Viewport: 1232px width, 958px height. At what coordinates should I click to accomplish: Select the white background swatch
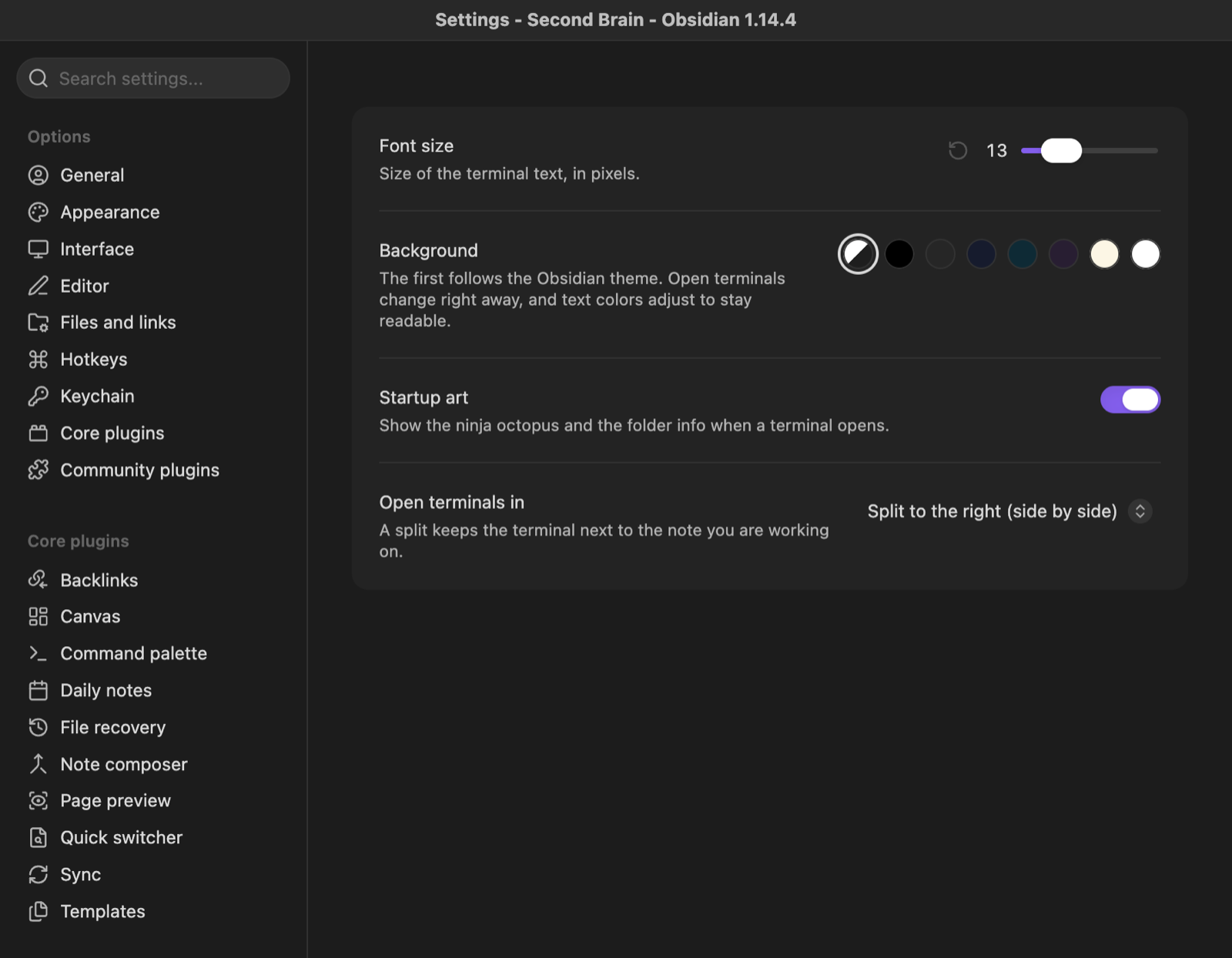(x=1146, y=254)
